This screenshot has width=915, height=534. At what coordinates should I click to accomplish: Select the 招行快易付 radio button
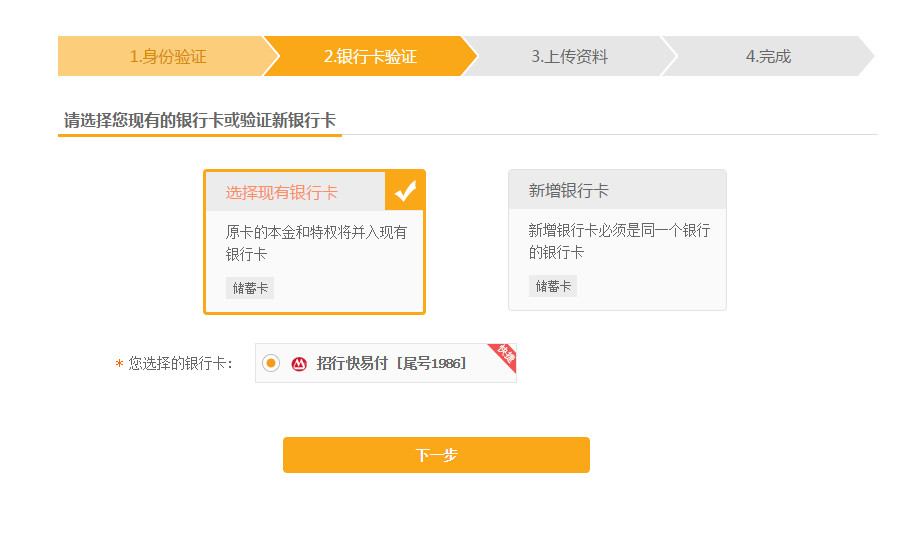coord(271,363)
